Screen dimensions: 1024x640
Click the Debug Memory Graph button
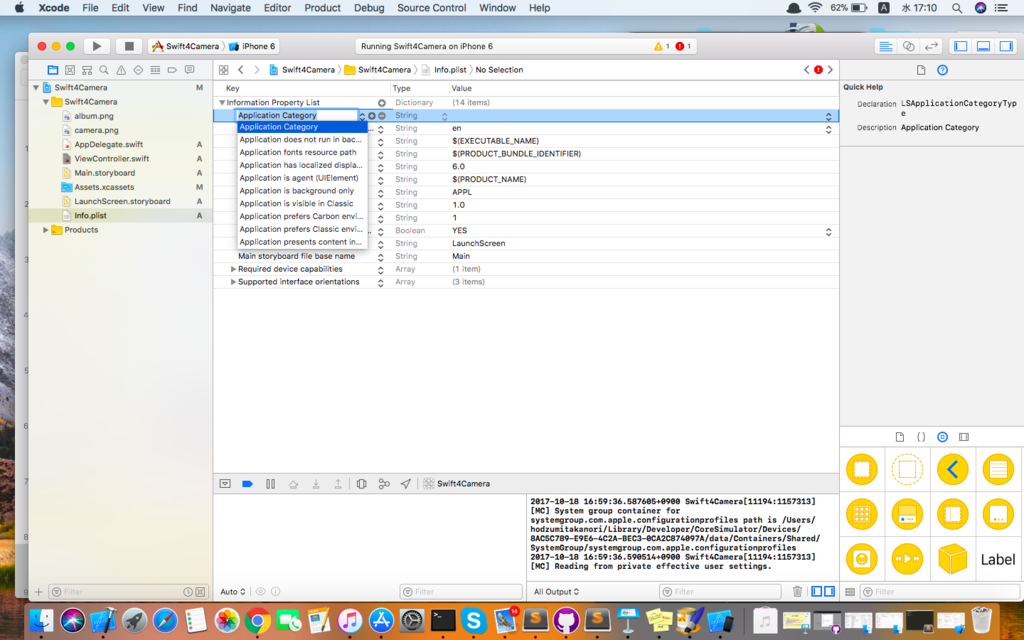pyautogui.click(x=384, y=484)
